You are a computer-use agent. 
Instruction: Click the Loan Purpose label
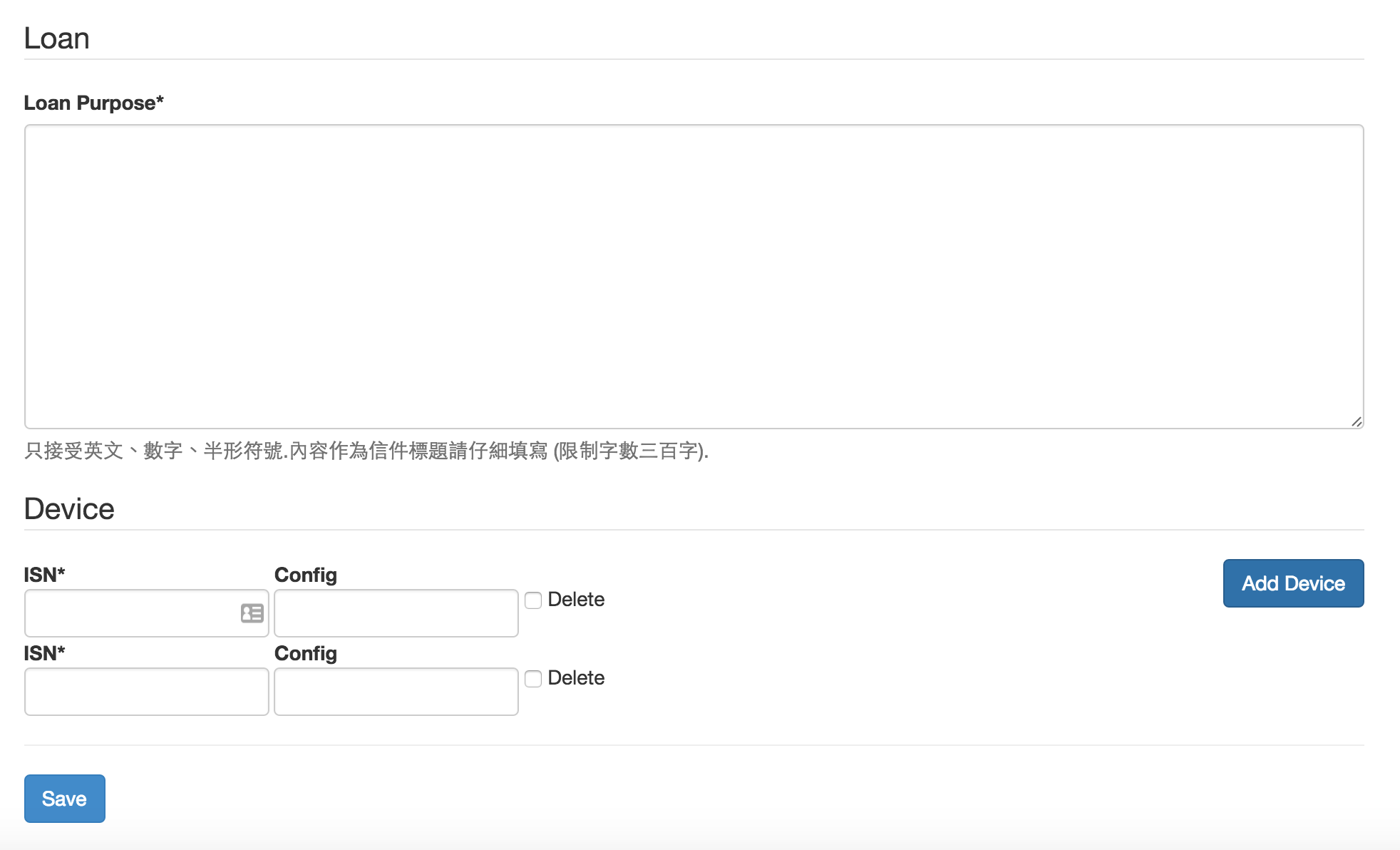93,103
